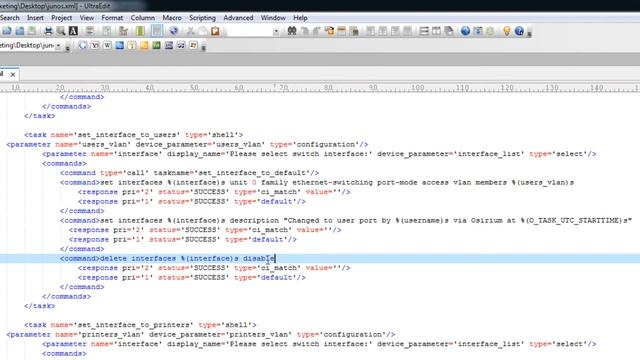Click the globe icon left of scissors
This screenshot has height=360, width=640.
173,31
